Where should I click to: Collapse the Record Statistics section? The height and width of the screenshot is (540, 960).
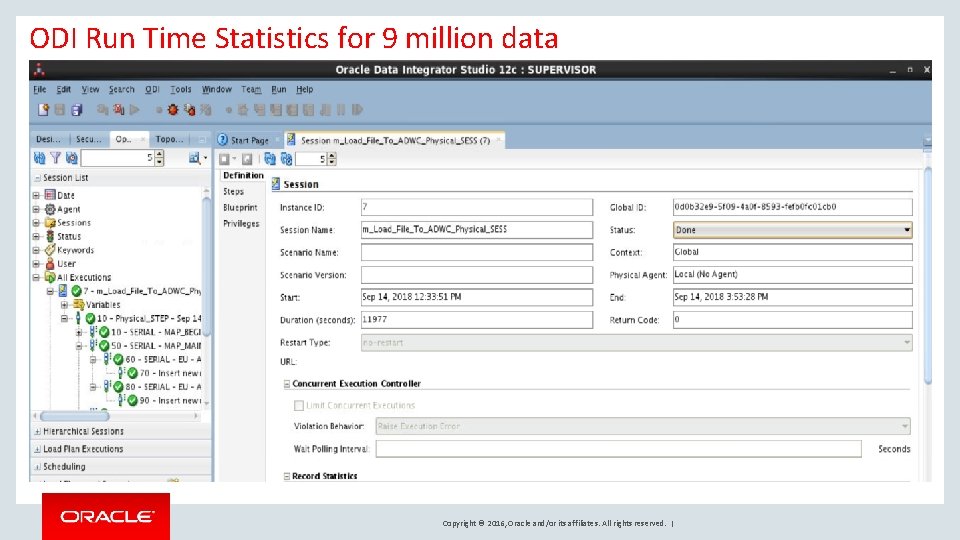pos(287,476)
